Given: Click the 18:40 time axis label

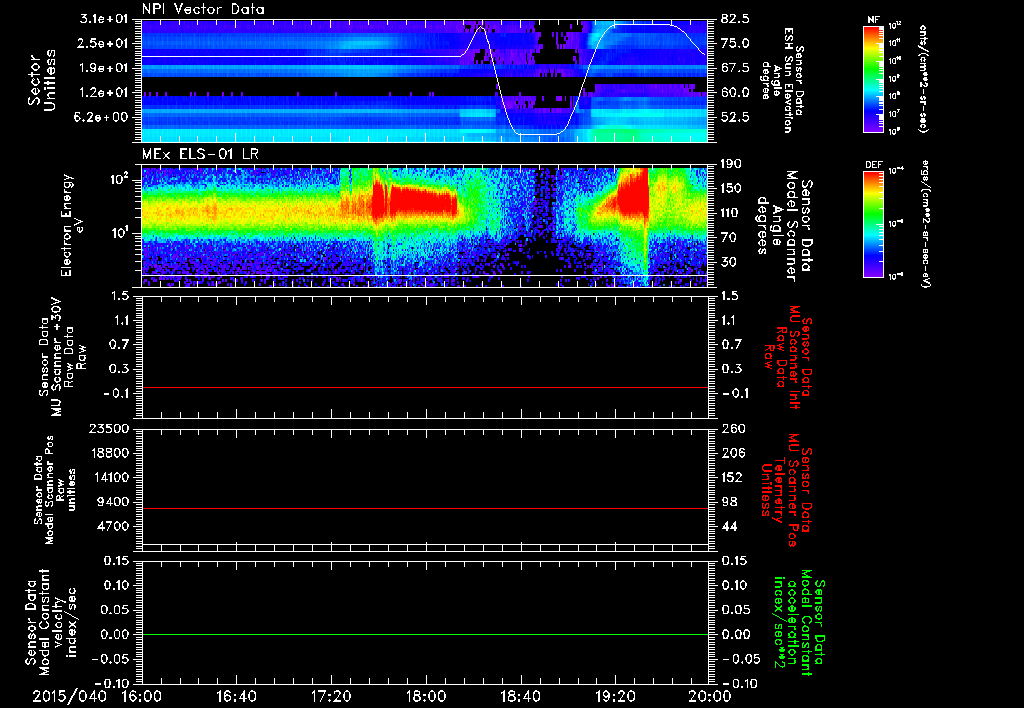Looking at the screenshot, I should [x=520, y=696].
